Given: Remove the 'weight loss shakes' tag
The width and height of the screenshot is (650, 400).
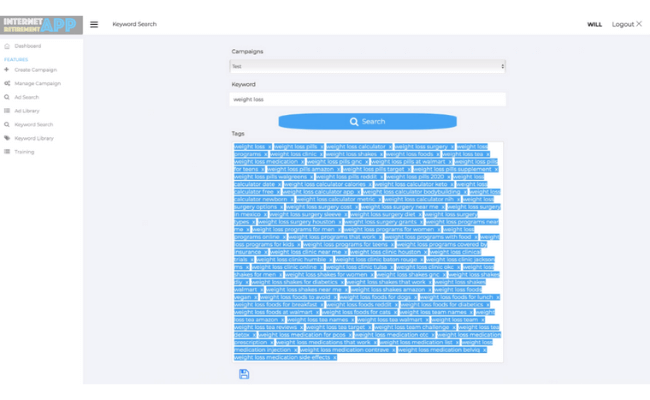Looking at the screenshot, I should tap(381, 154).
